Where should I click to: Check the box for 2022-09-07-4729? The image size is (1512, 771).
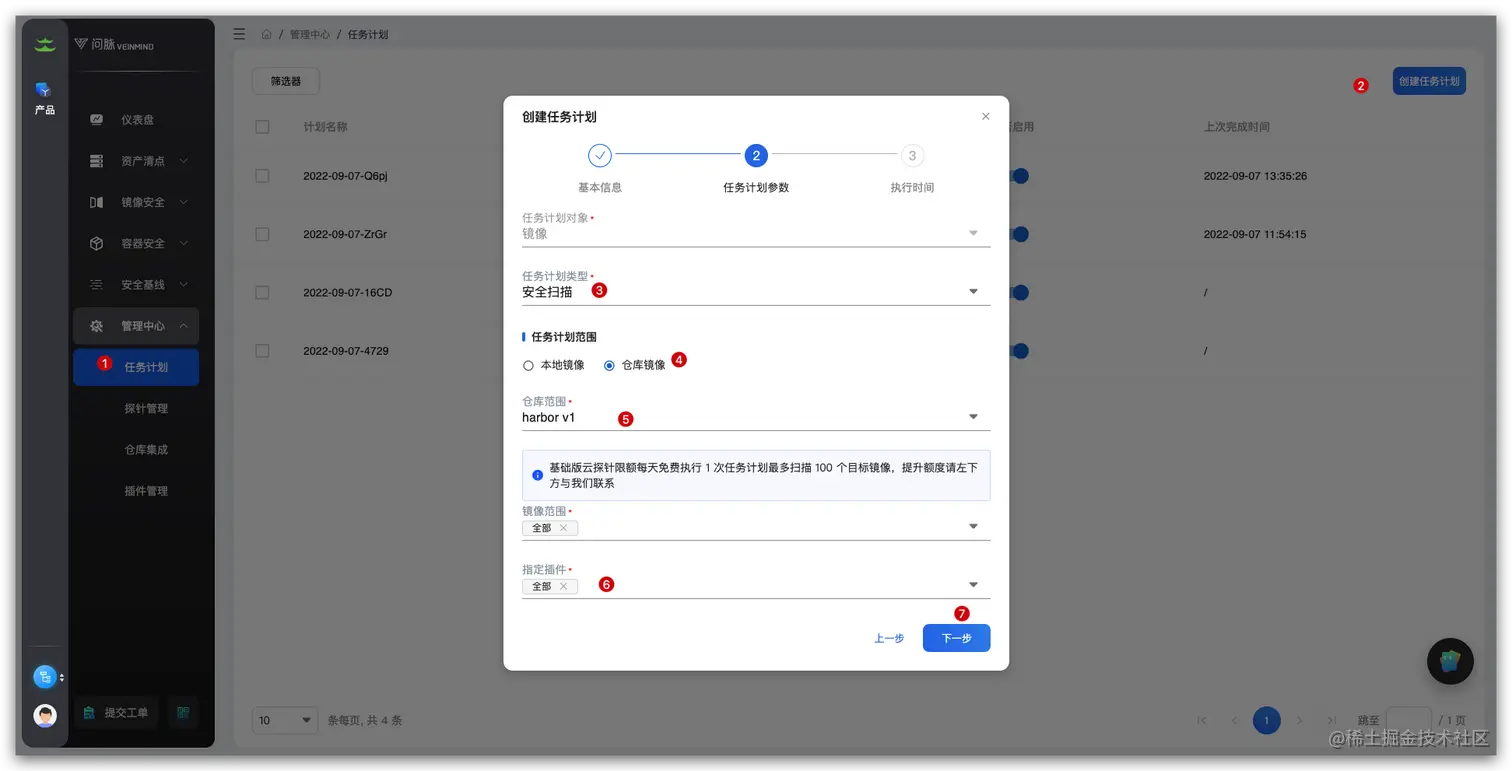click(262, 351)
